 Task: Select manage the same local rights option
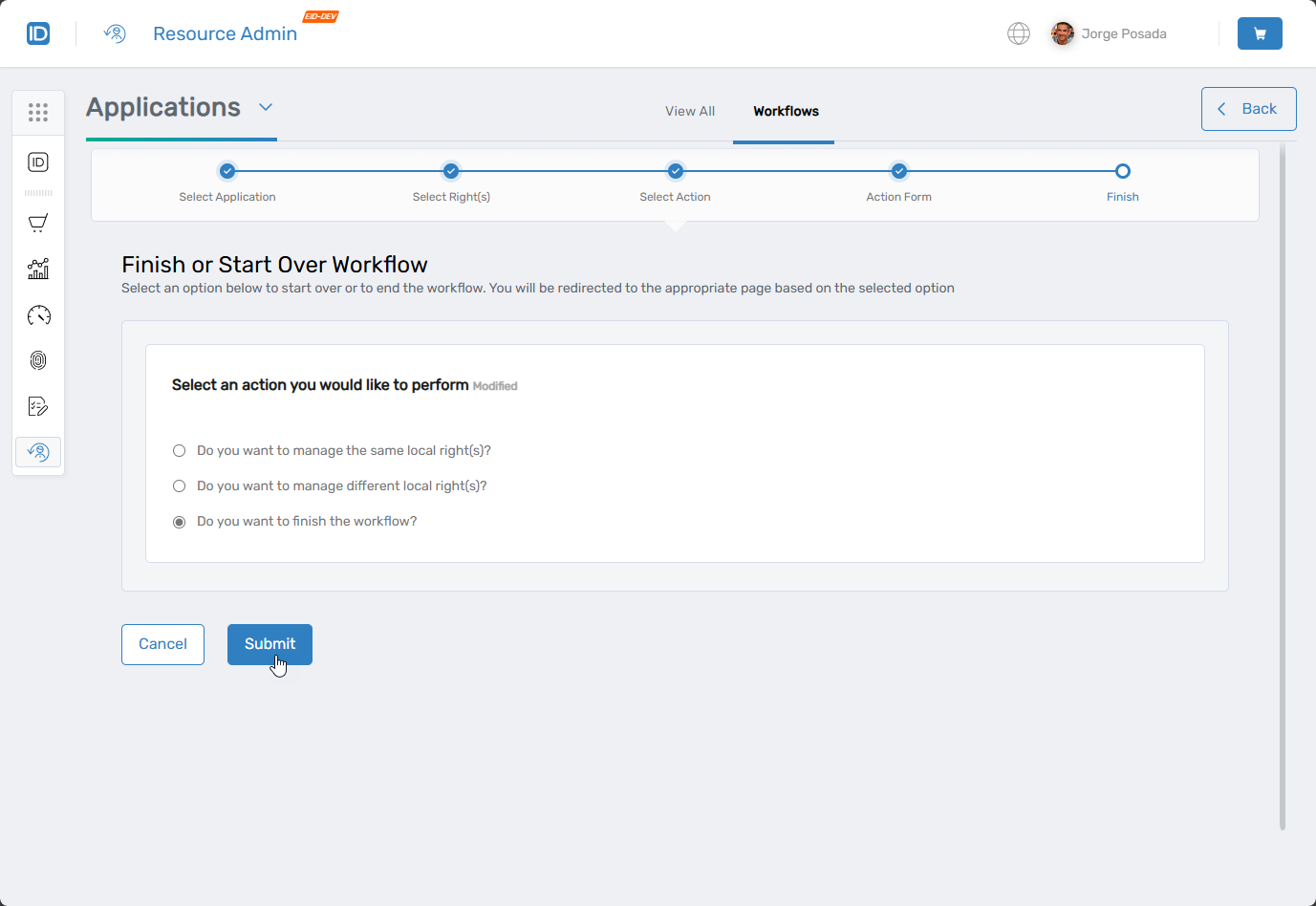tap(179, 449)
